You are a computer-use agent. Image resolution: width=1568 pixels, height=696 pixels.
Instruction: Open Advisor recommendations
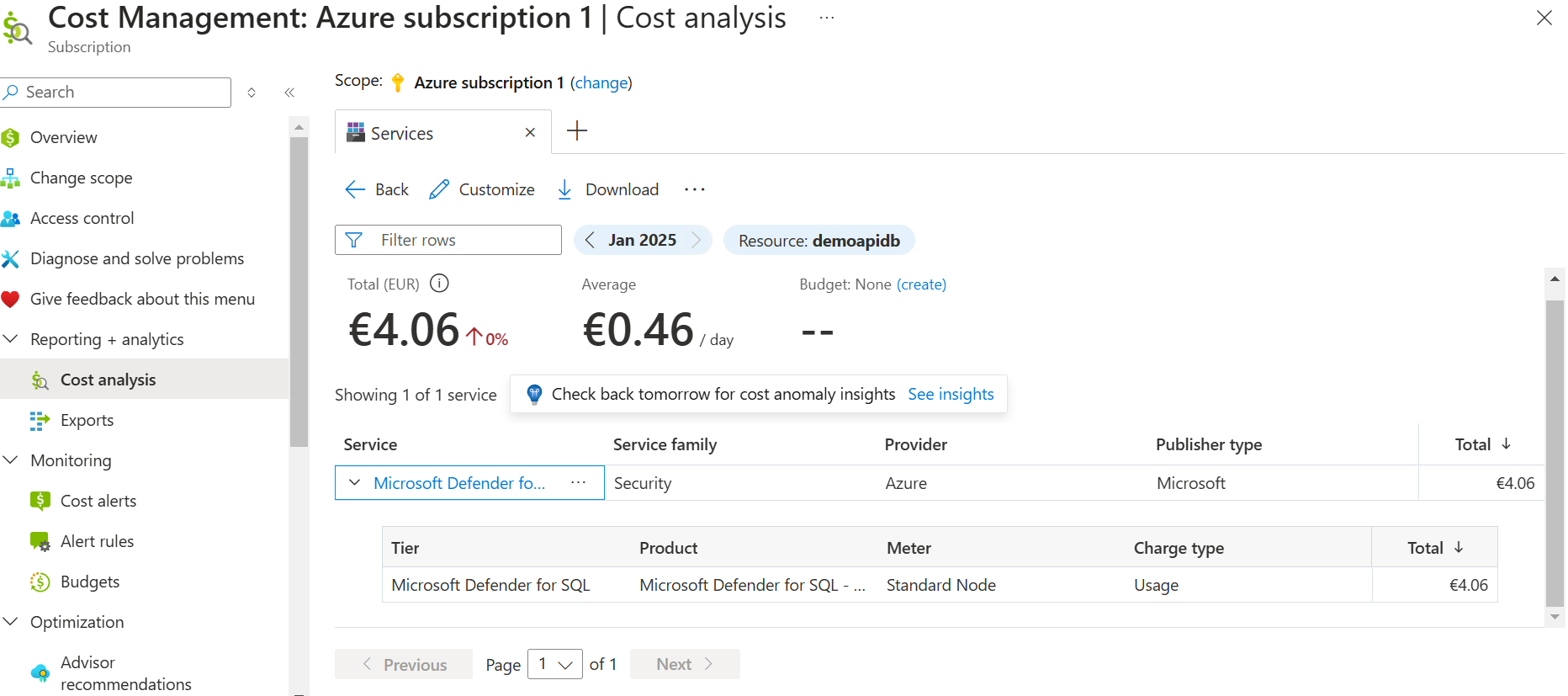pyautogui.click(x=125, y=673)
